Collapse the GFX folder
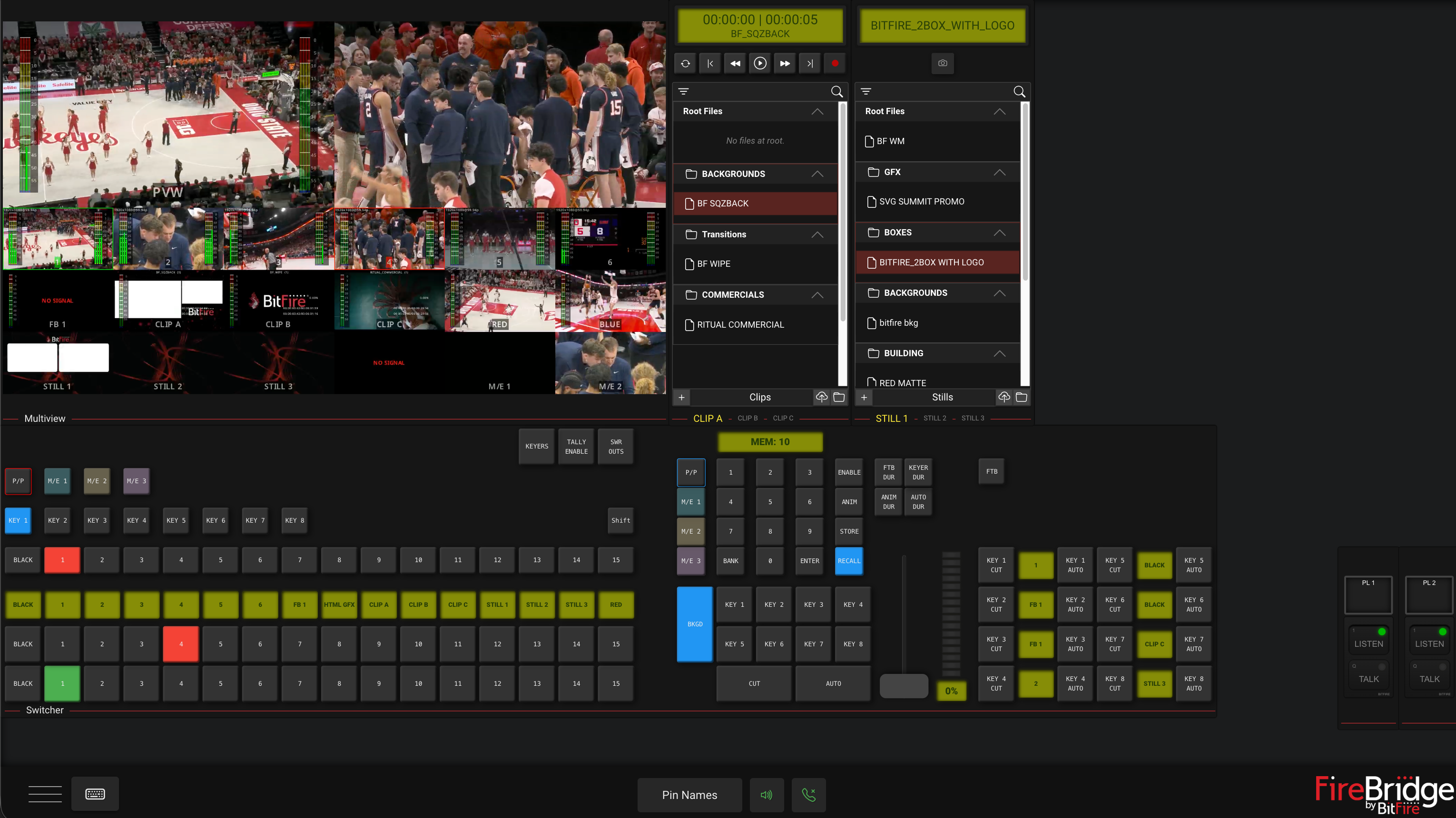 click(x=999, y=172)
